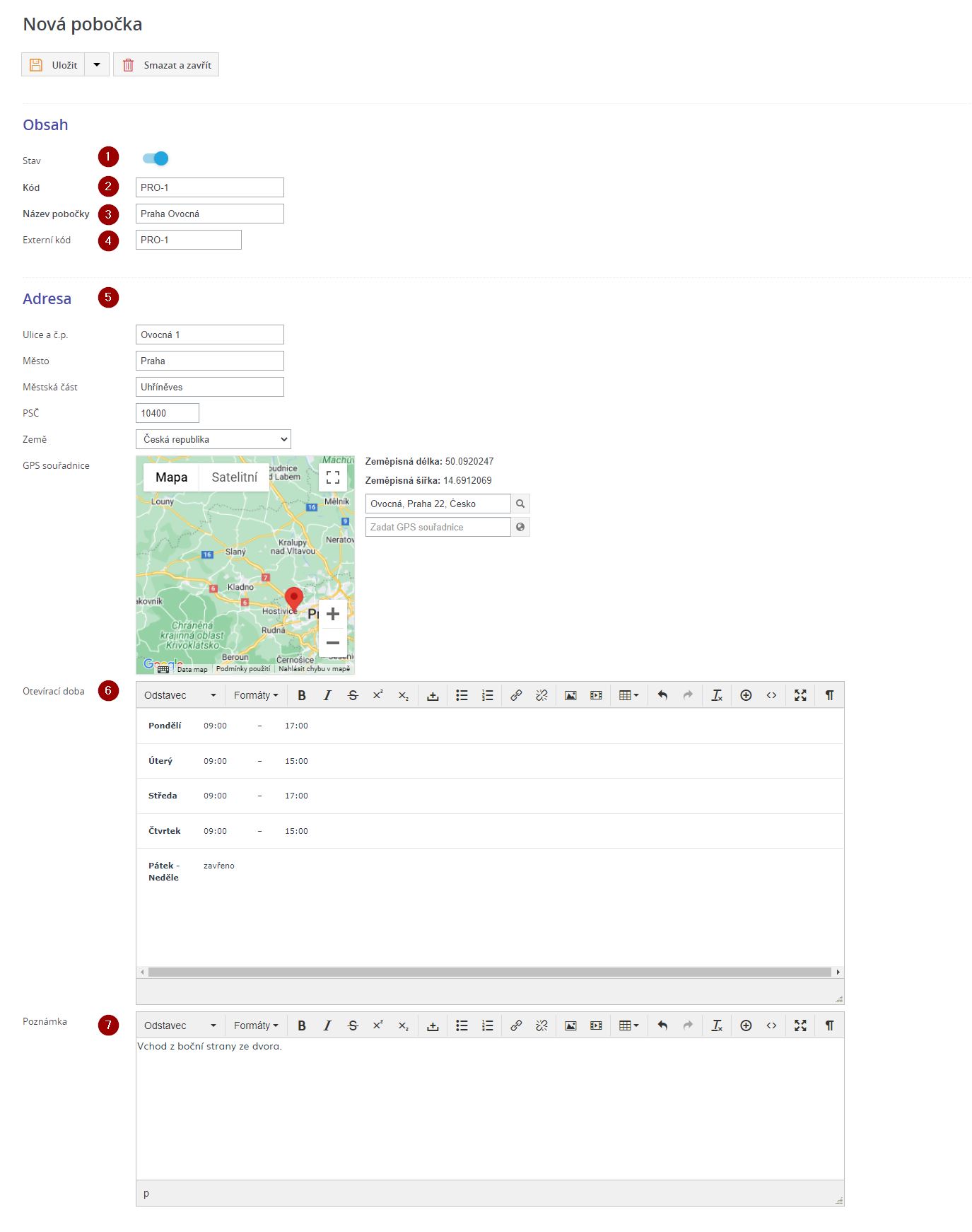Click the Zadat GPS souřadnice input field
Screen dimensions: 972x1232
pyautogui.click(x=438, y=527)
